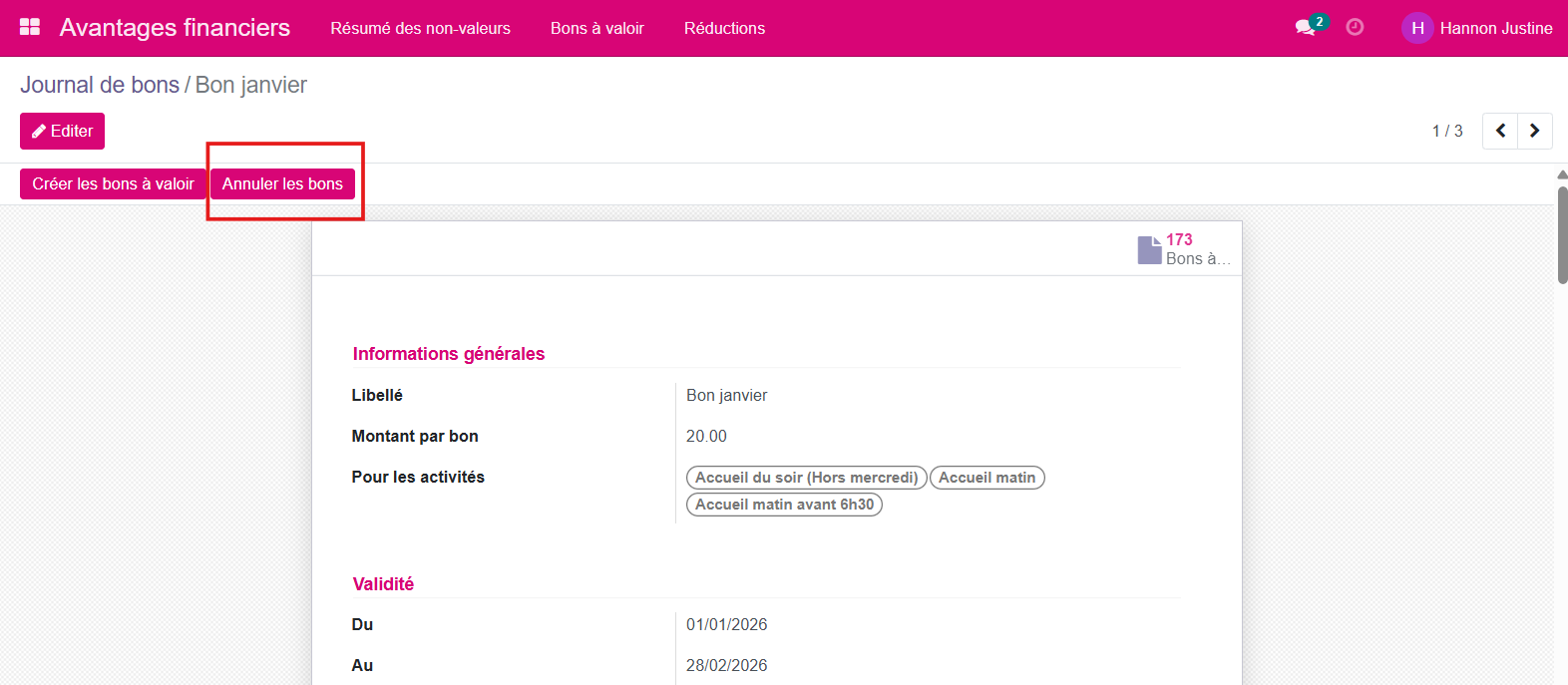The image size is (1568, 685).
Task: Click the document icon beside 173 Bons
Action: pos(1149,249)
